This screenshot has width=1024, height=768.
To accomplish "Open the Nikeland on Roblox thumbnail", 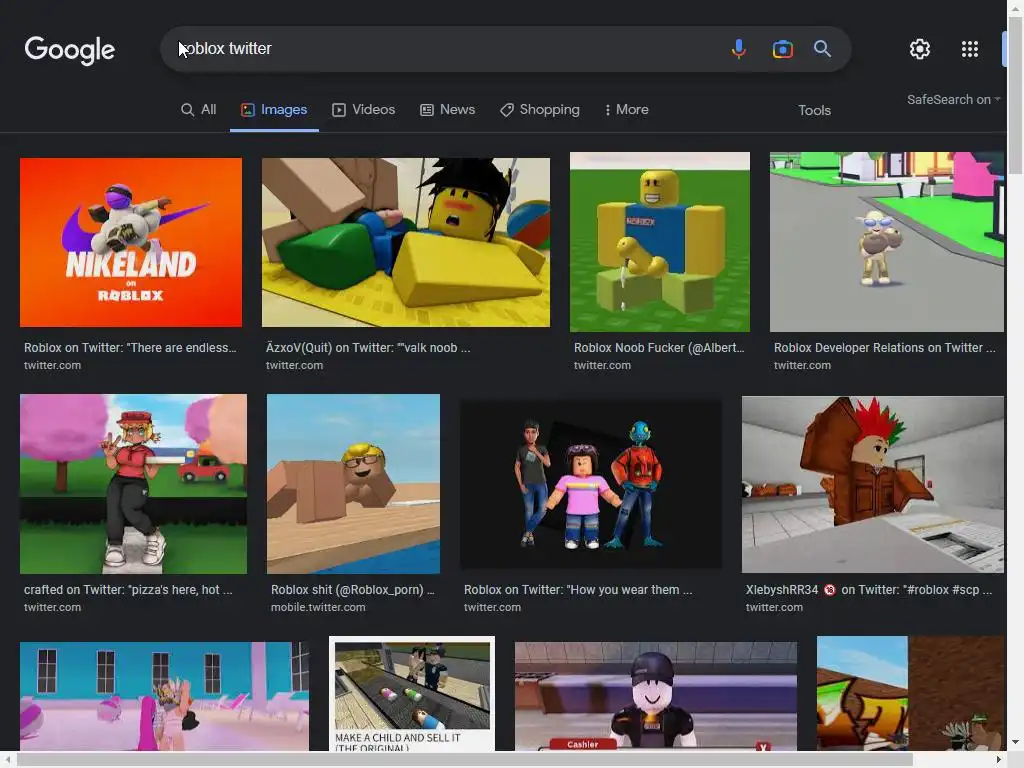I will coord(131,242).
